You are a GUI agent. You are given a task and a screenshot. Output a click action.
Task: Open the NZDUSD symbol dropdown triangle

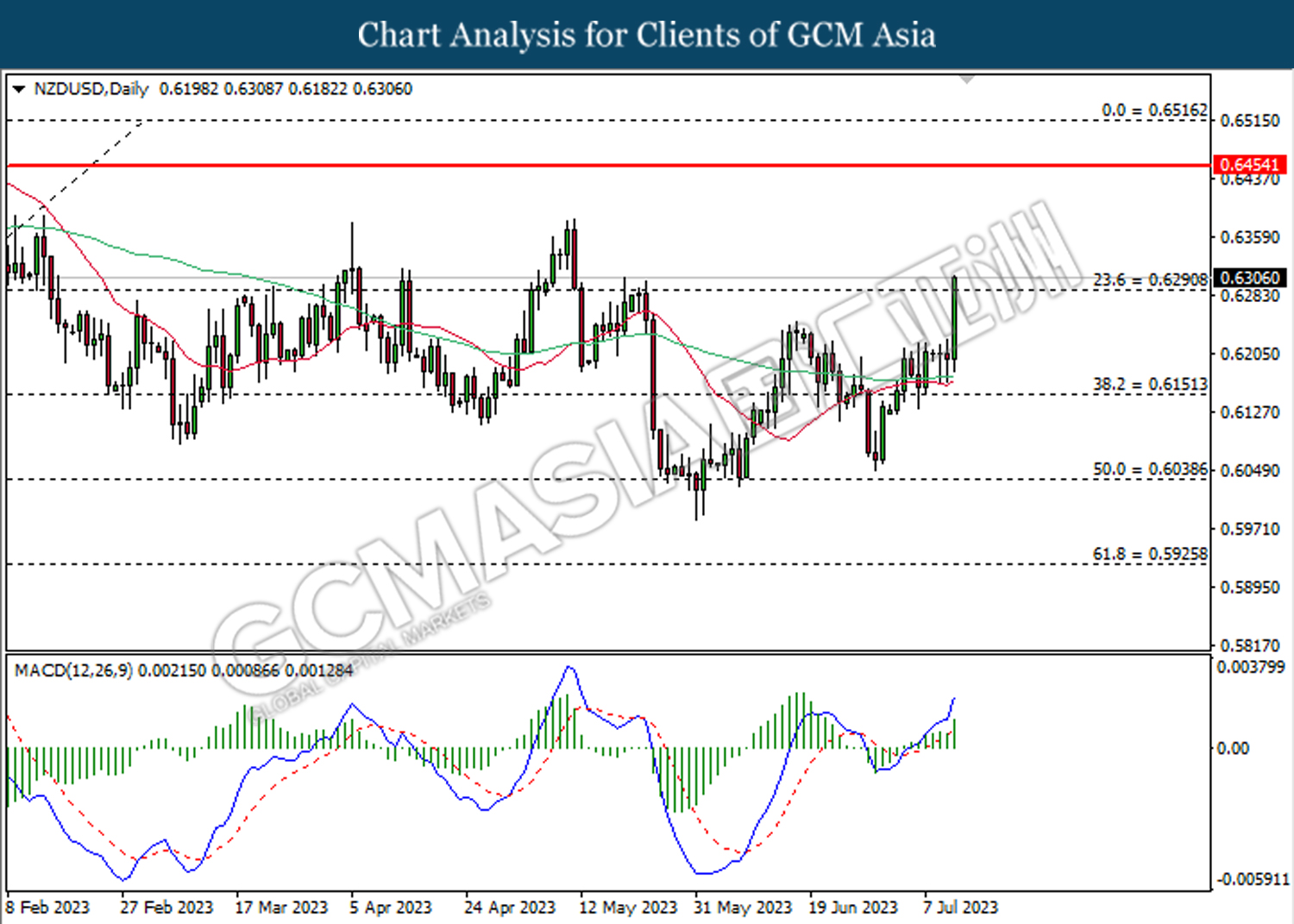tap(19, 90)
